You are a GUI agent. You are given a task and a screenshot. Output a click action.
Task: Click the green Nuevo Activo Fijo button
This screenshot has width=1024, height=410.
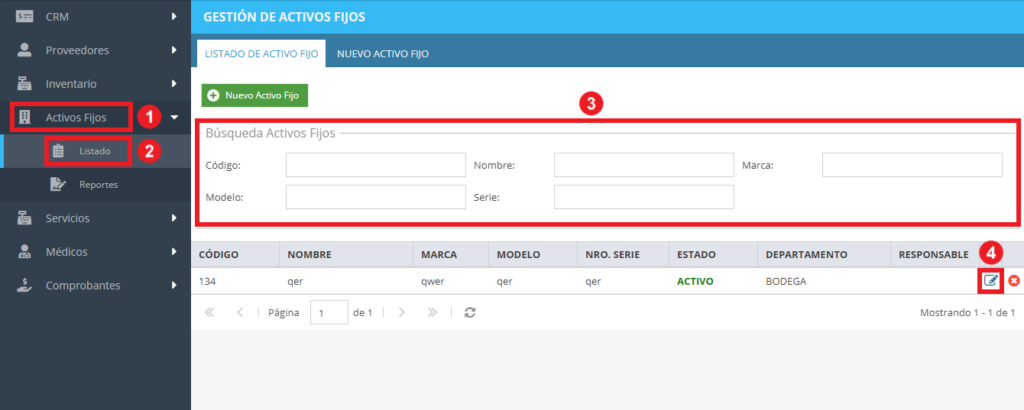pos(254,95)
